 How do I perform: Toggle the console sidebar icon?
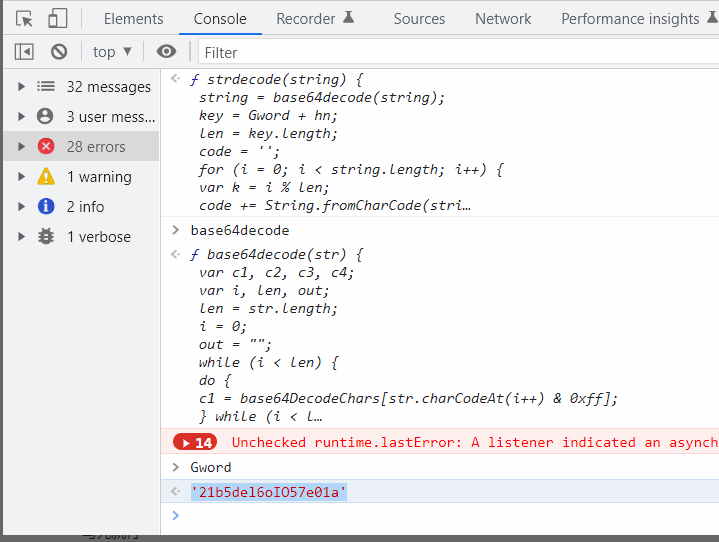click(x=24, y=51)
